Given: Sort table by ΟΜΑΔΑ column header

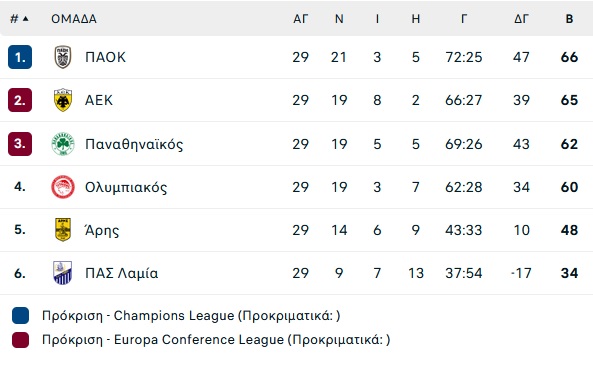Looking at the screenshot, I should point(74,19).
